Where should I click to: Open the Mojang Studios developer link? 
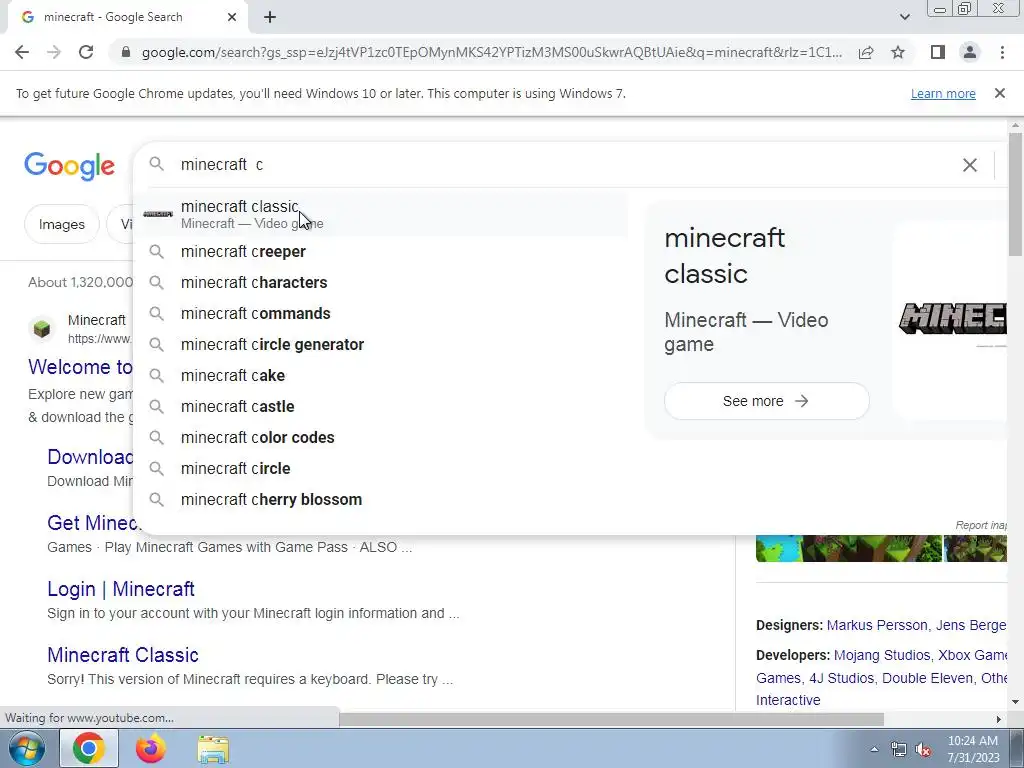[x=882, y=655]
